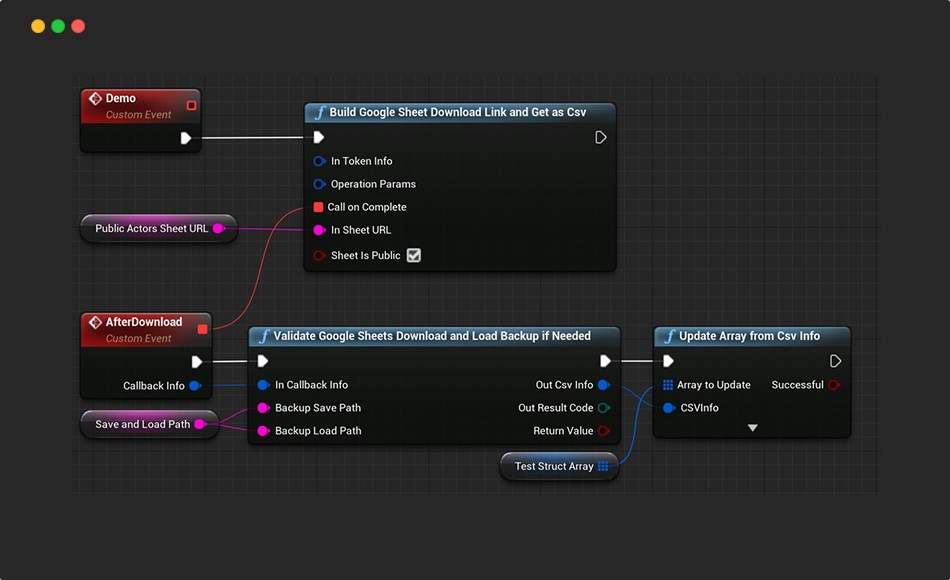This screenshot has height=580, width=950.
Task: Click the In Token Info input pin
Action: (319, 161)
